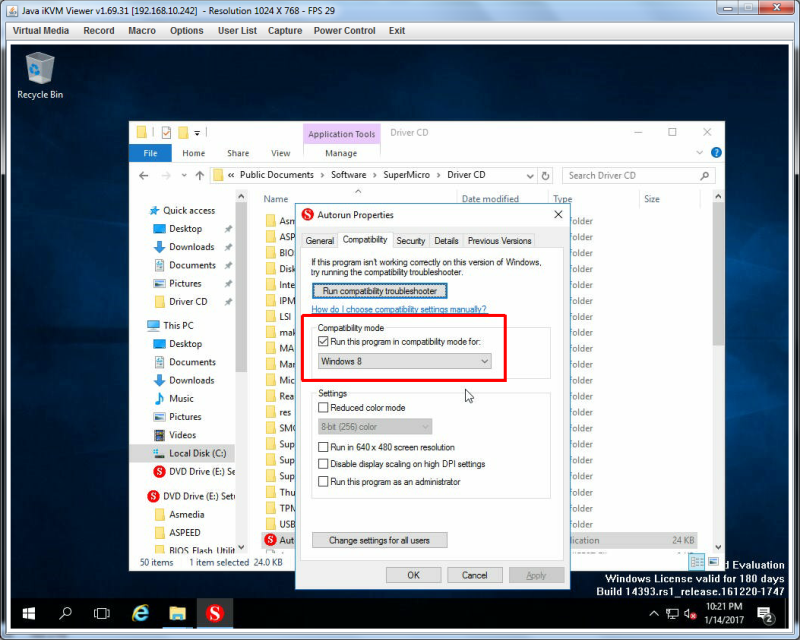The width and height of the screenshot is (800, 640).
Task: Sort by Date modified column header
Action: [490, 199]
